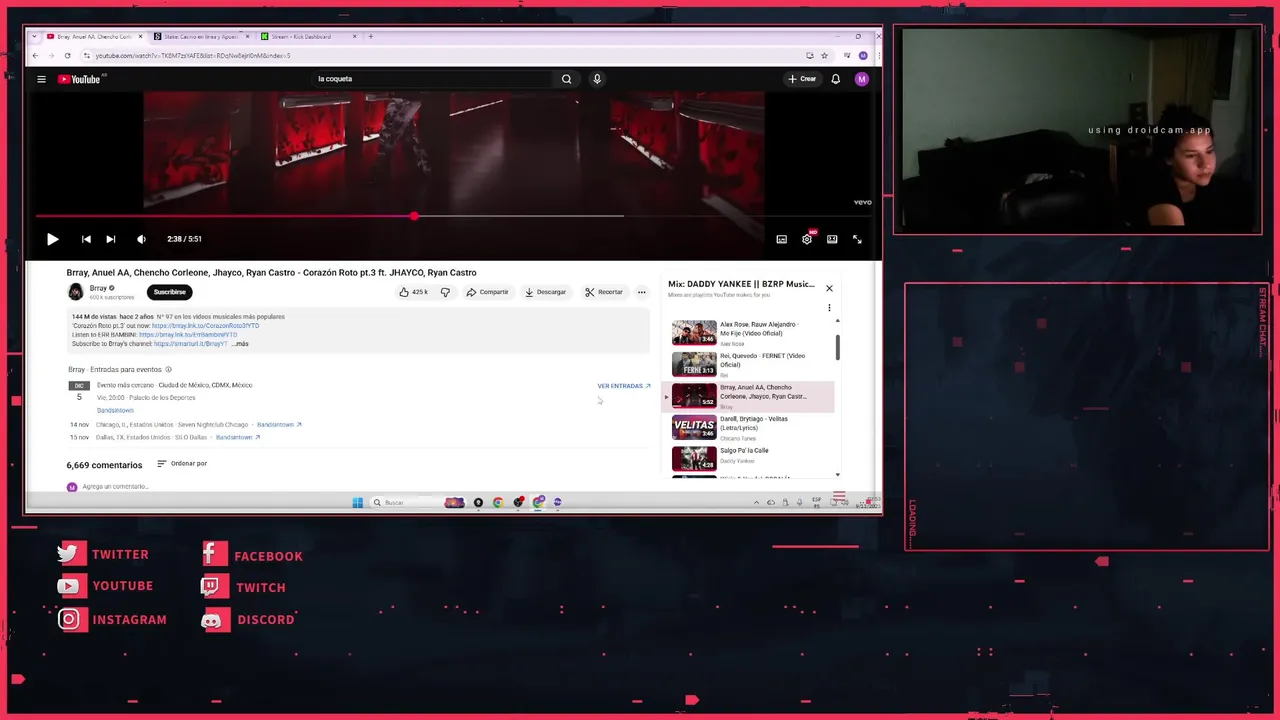Open the YouTube notifications bell
Image resolution: width=1280 pixels, height=720 pixels.
pyautogui.click(x=836, y=79)
